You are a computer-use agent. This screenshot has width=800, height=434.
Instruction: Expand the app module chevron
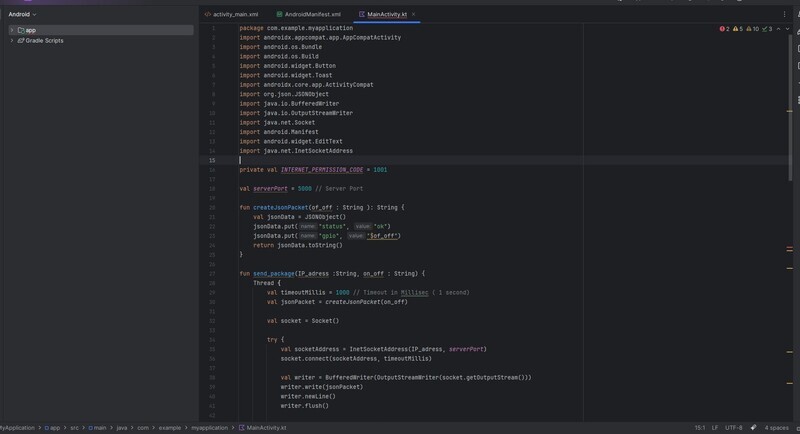coord(12,30)
